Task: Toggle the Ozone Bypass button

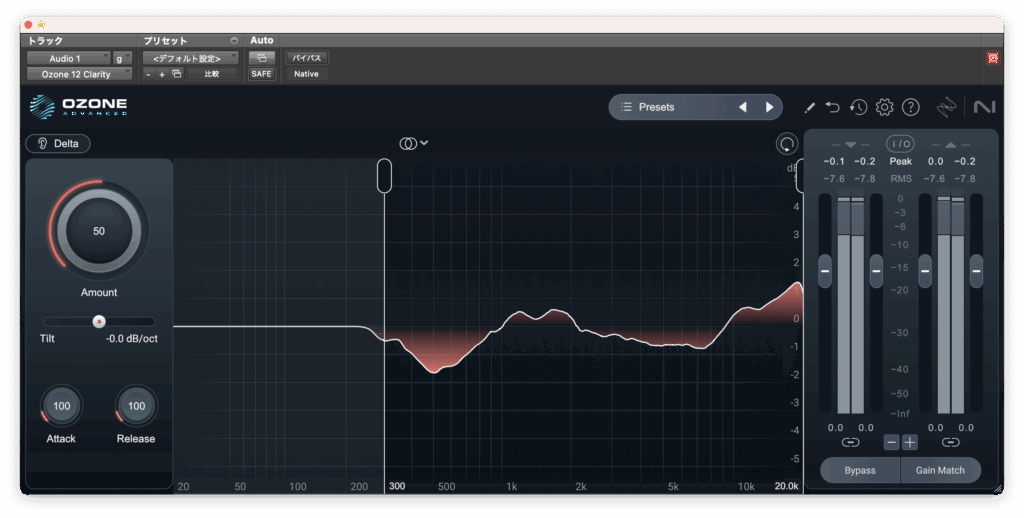Action: (x=859, y=470)
